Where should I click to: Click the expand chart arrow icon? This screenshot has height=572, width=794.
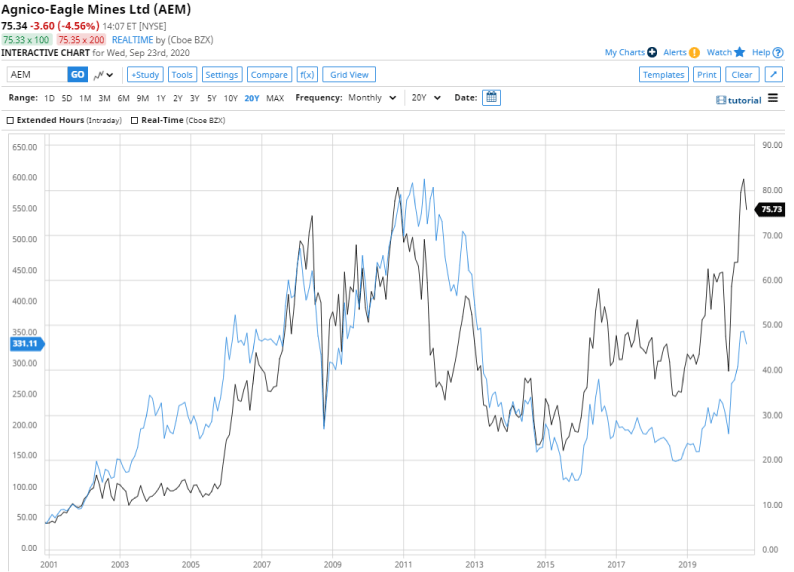click(x=774, y=75)
